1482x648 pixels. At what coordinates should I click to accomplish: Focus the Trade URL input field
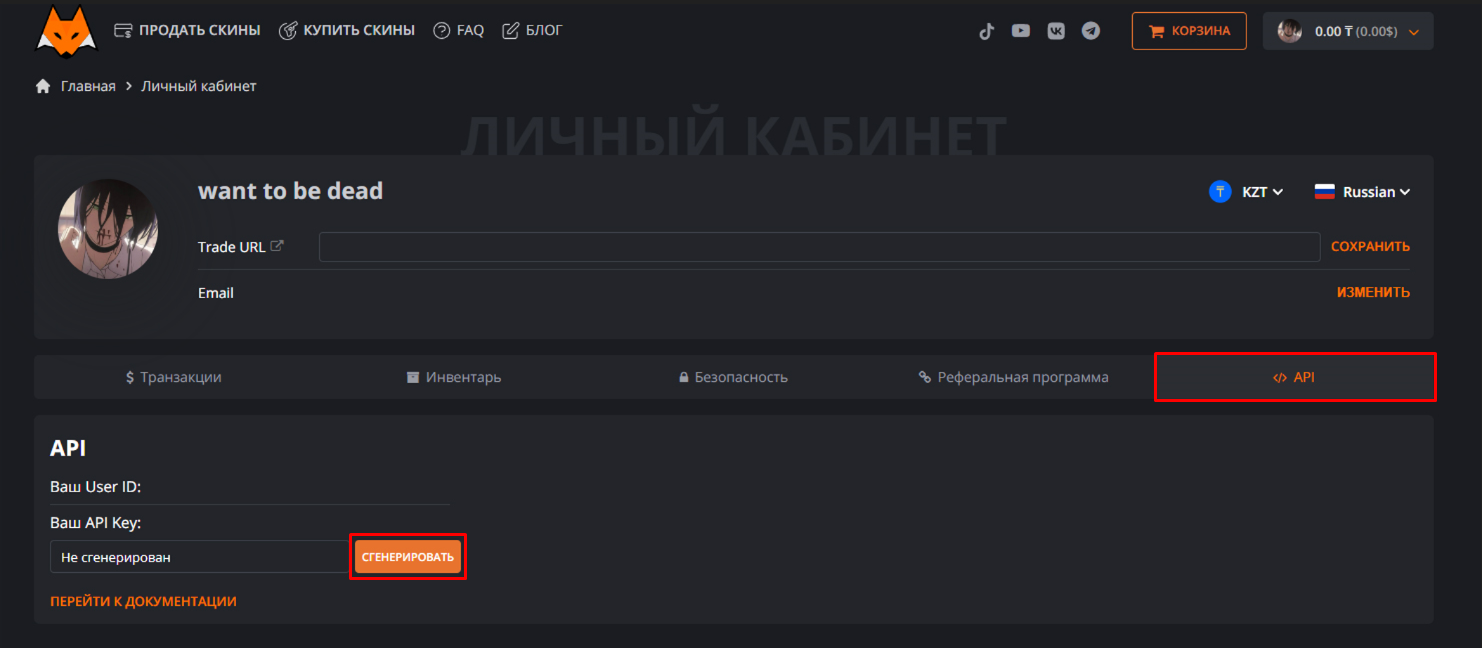click(x=819, y=247)
